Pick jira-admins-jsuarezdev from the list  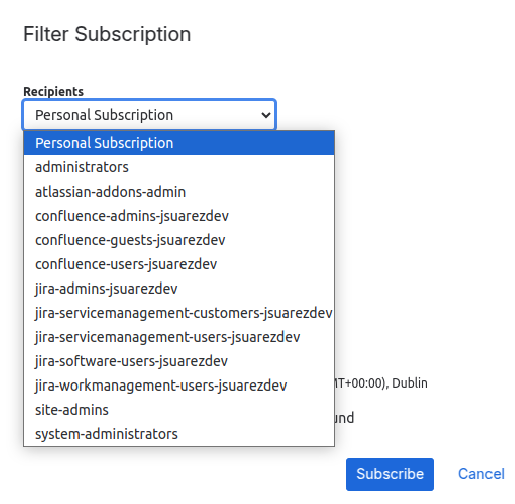click(179, 289)
